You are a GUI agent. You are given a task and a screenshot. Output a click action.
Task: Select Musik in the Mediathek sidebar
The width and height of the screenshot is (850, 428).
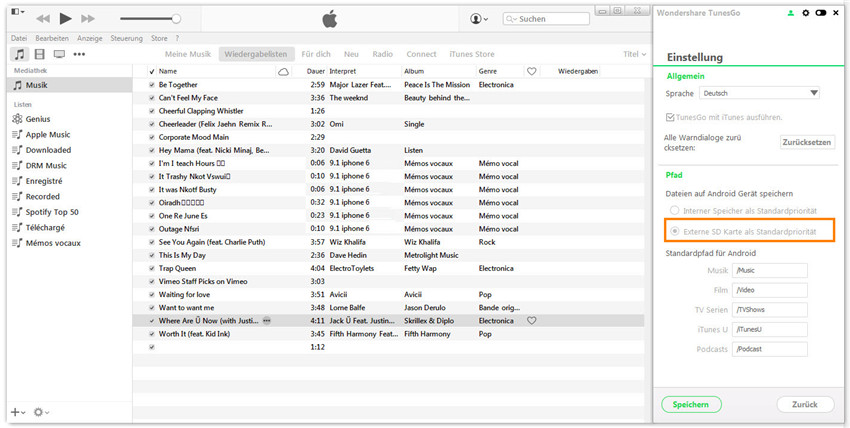pos(70,85)
